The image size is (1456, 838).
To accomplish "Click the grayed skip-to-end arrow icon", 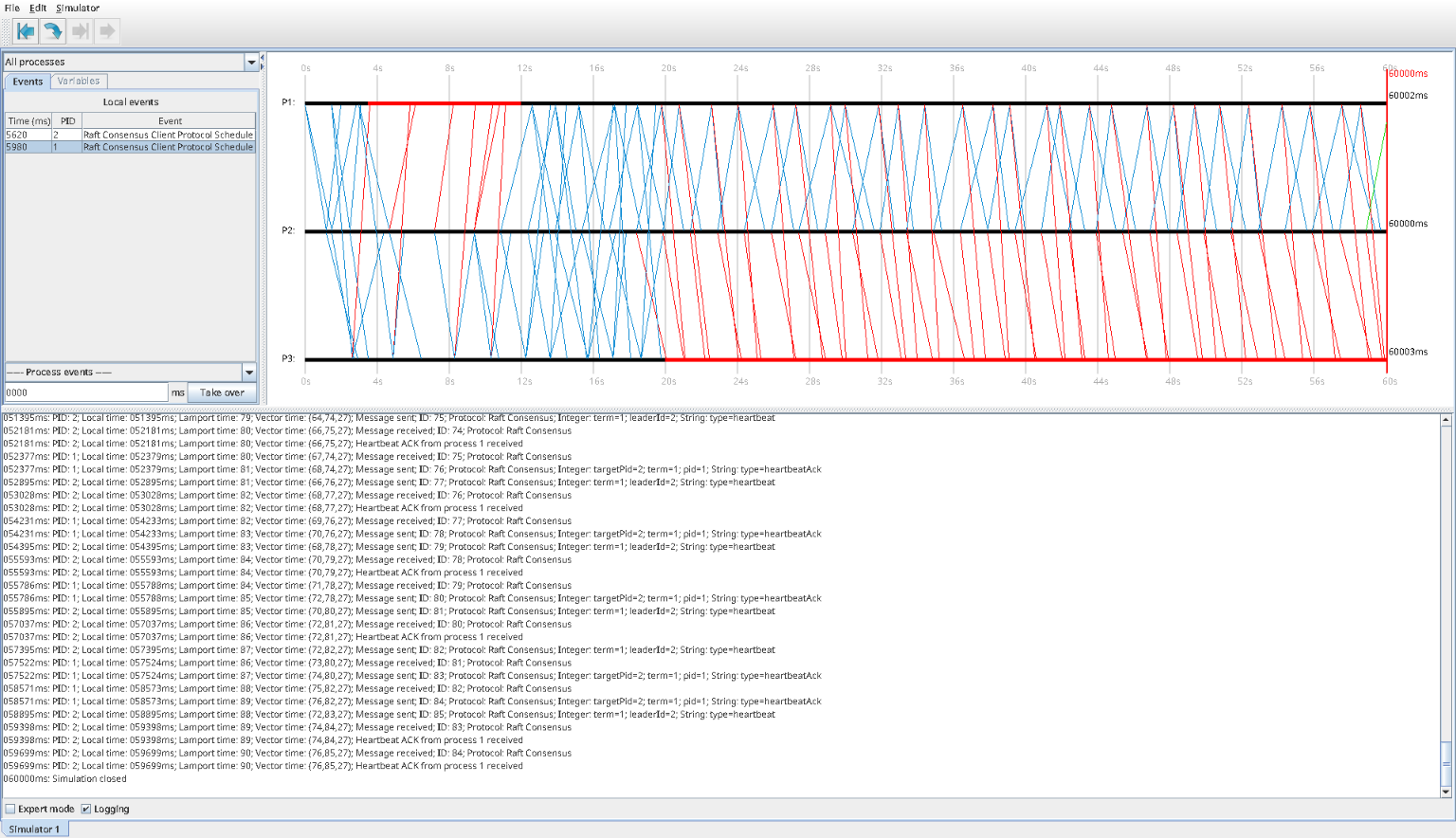I will coord(81,31).
